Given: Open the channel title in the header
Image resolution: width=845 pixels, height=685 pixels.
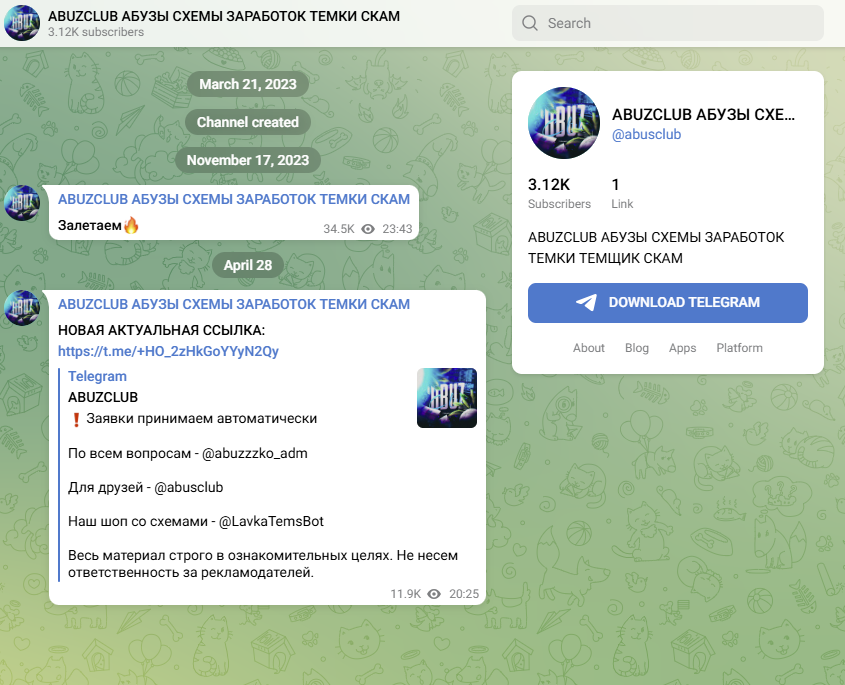Looking at the screenshot, I should tap(224, 16).
